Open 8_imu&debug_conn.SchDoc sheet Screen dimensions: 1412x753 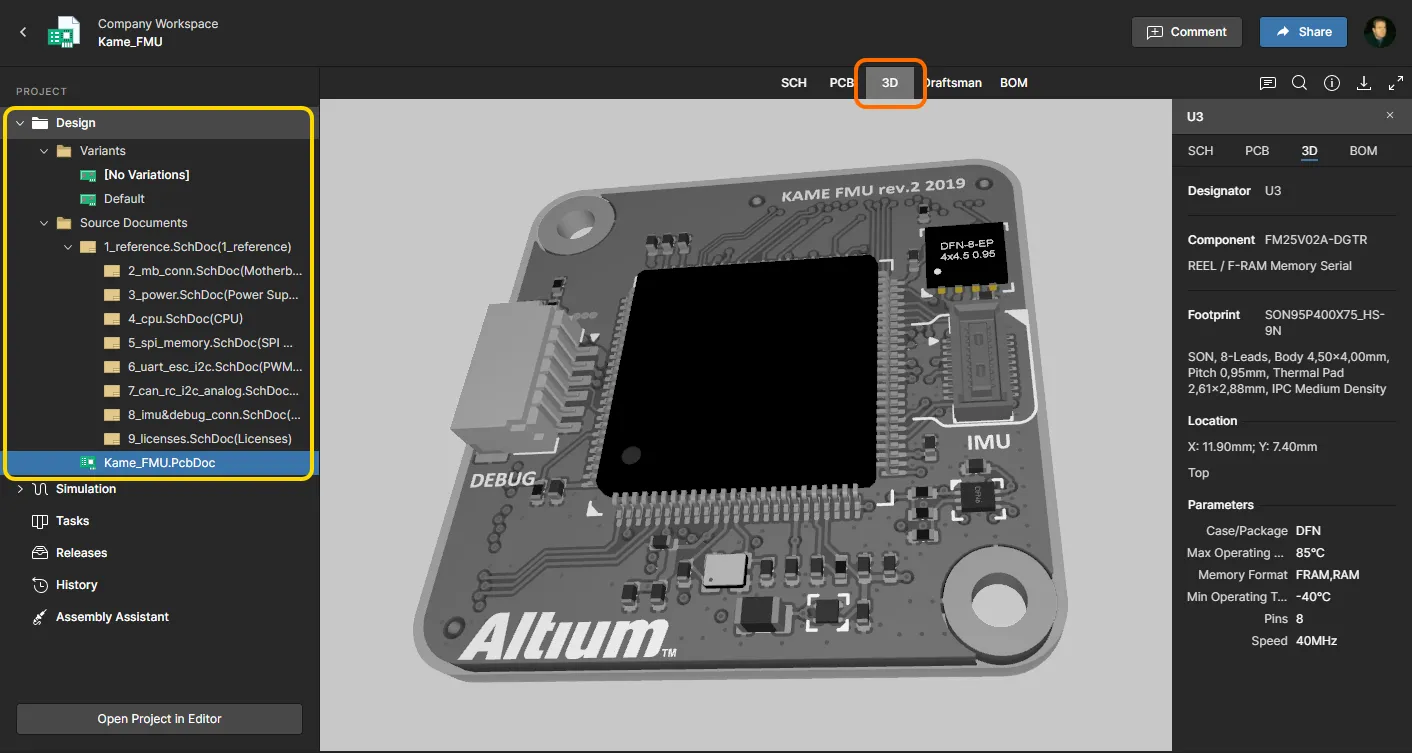tap(215, 415)
